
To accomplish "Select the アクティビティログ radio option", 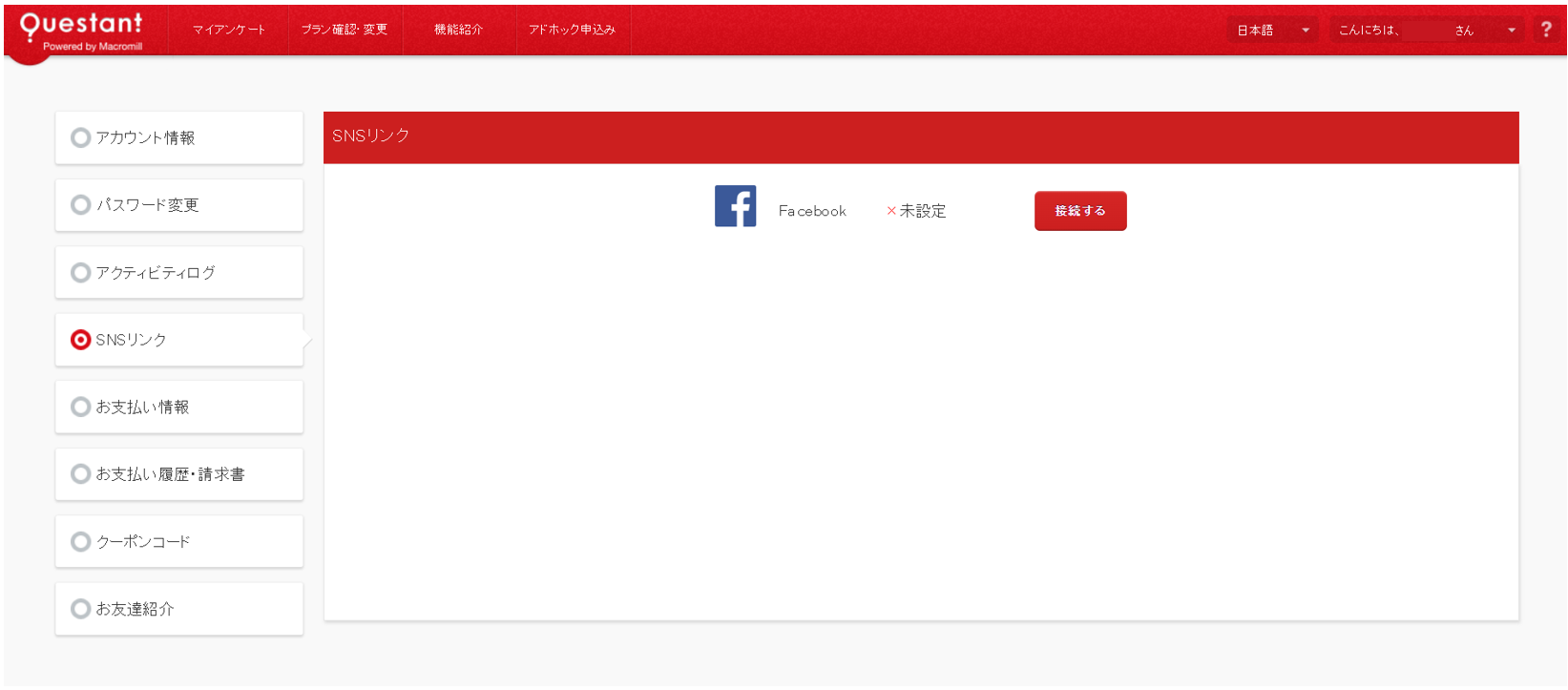I will [81, 273].
